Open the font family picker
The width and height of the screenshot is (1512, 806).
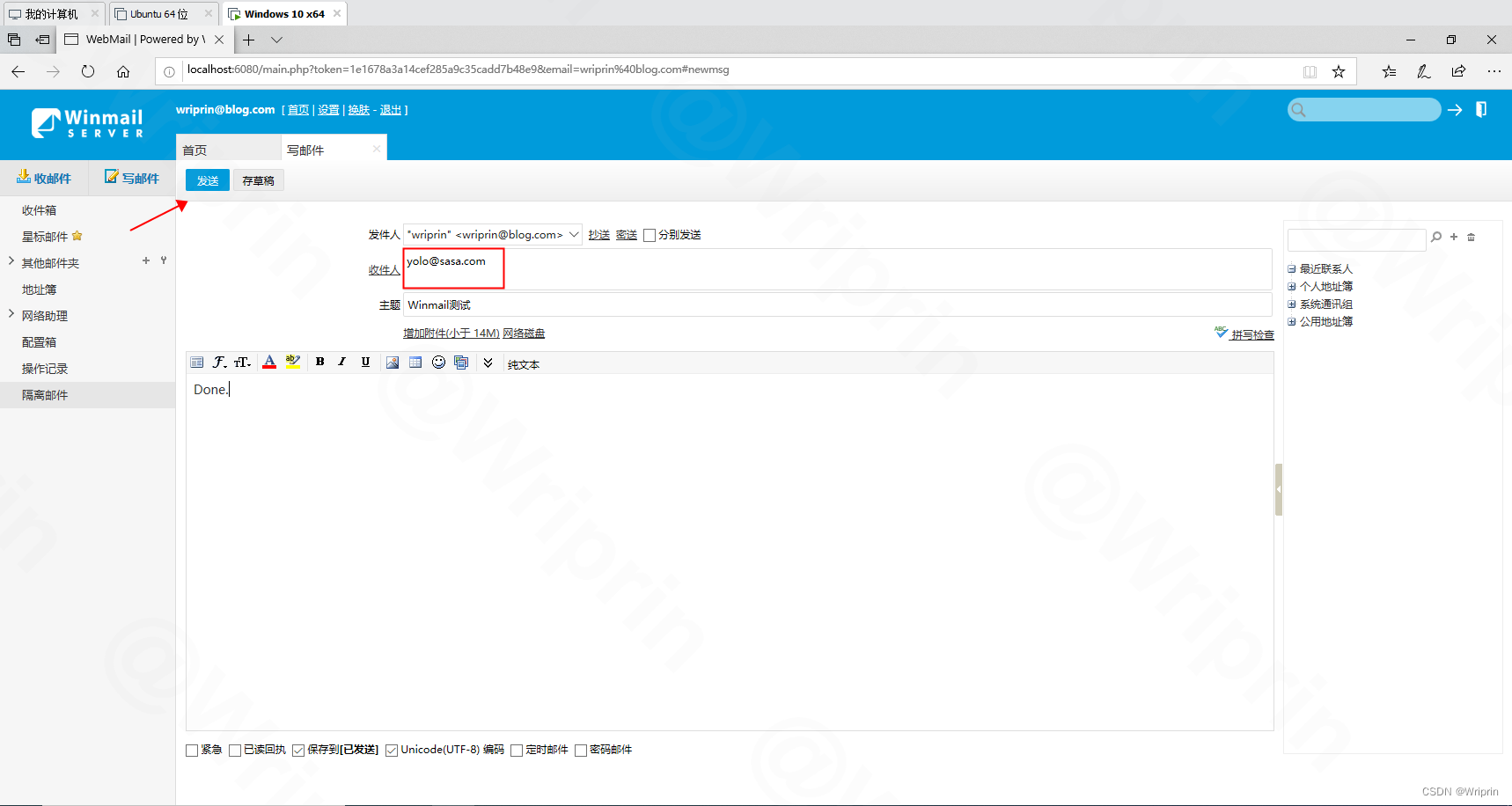219,363
